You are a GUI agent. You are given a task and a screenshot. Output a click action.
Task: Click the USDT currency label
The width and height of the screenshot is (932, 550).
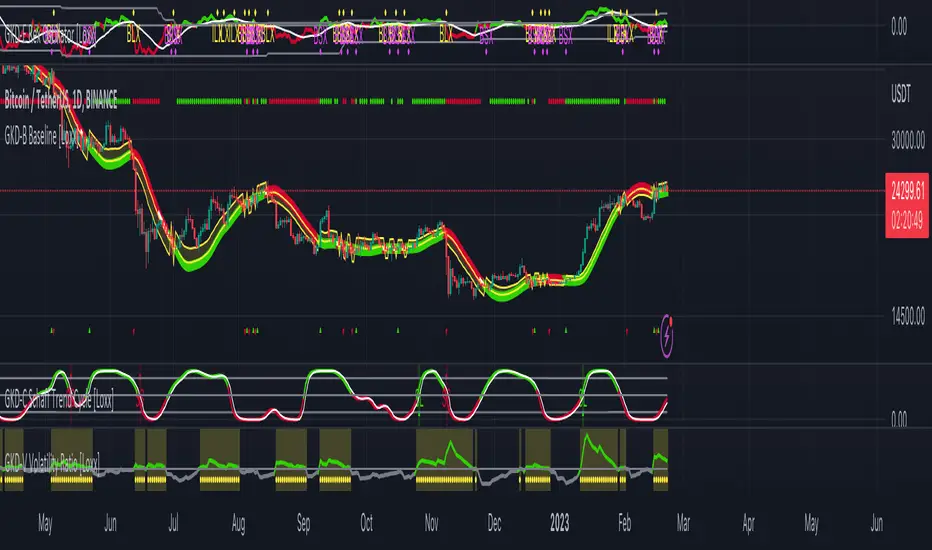coord(900,94)
